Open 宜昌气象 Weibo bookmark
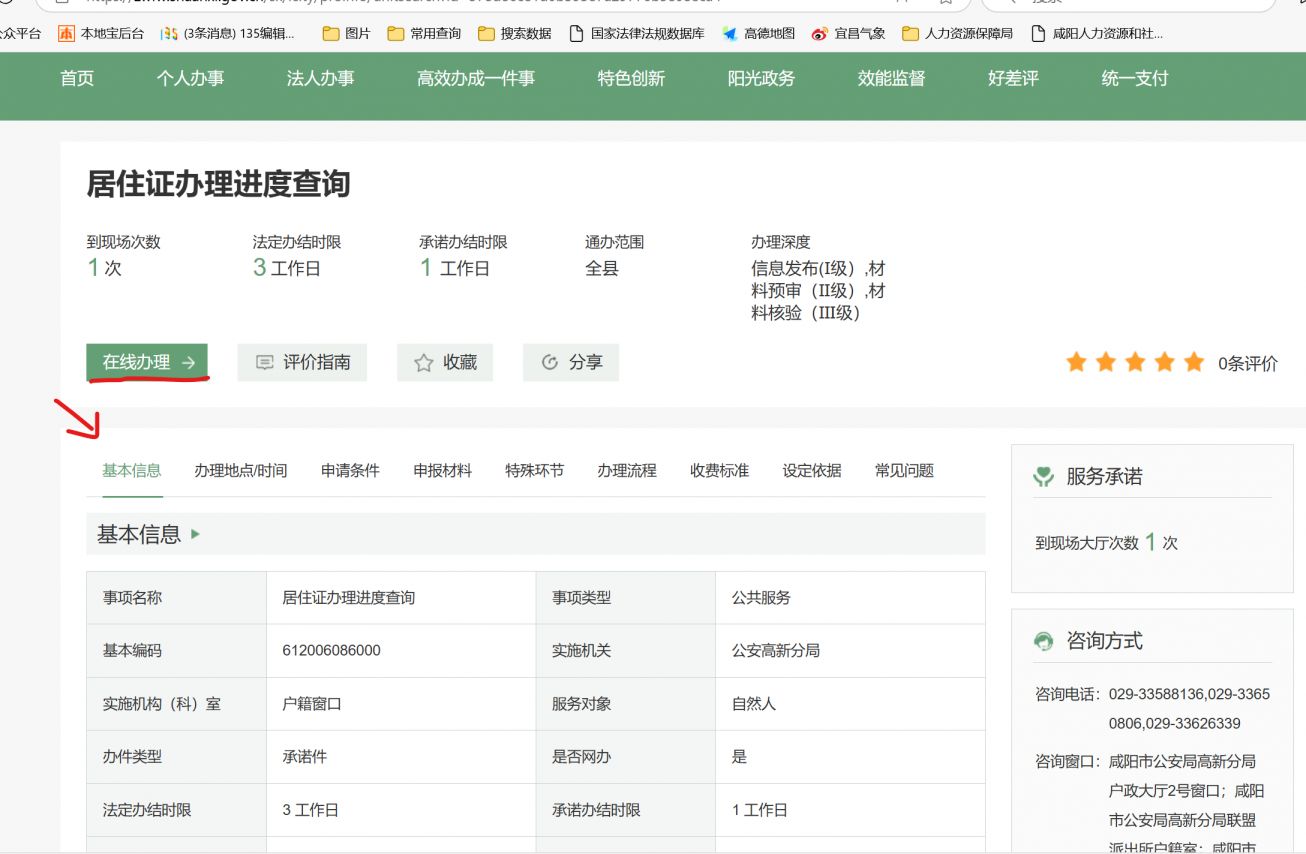This screenshot has width=1306, height=854. (849, 33)
